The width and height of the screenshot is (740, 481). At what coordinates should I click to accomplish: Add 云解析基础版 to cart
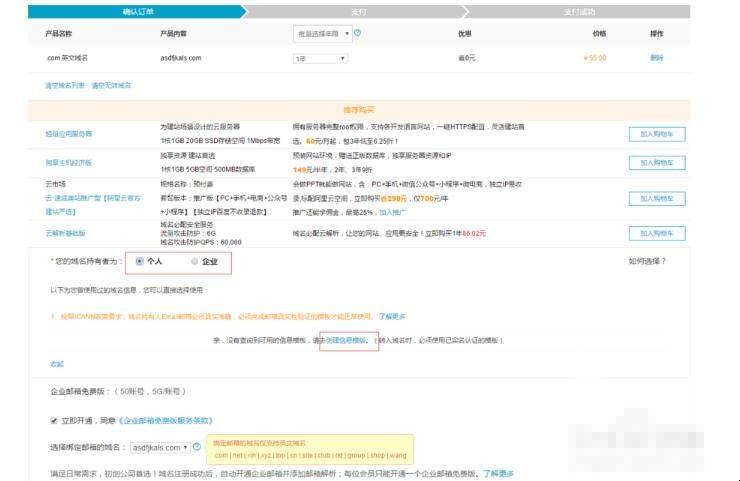click(x=657, y=233)
